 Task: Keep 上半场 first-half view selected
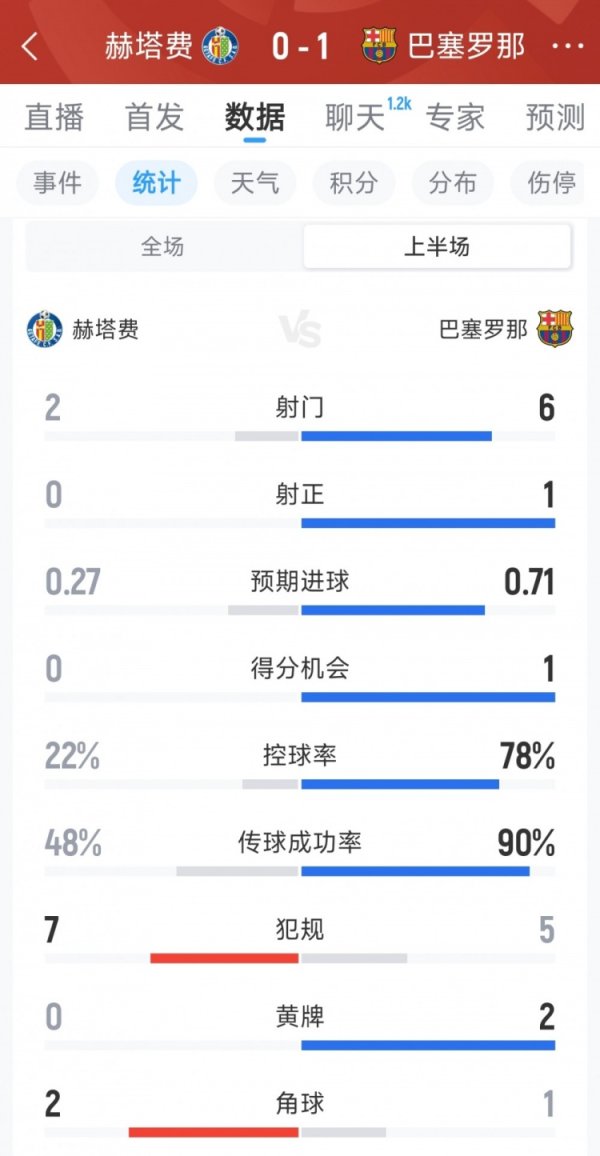437,245
